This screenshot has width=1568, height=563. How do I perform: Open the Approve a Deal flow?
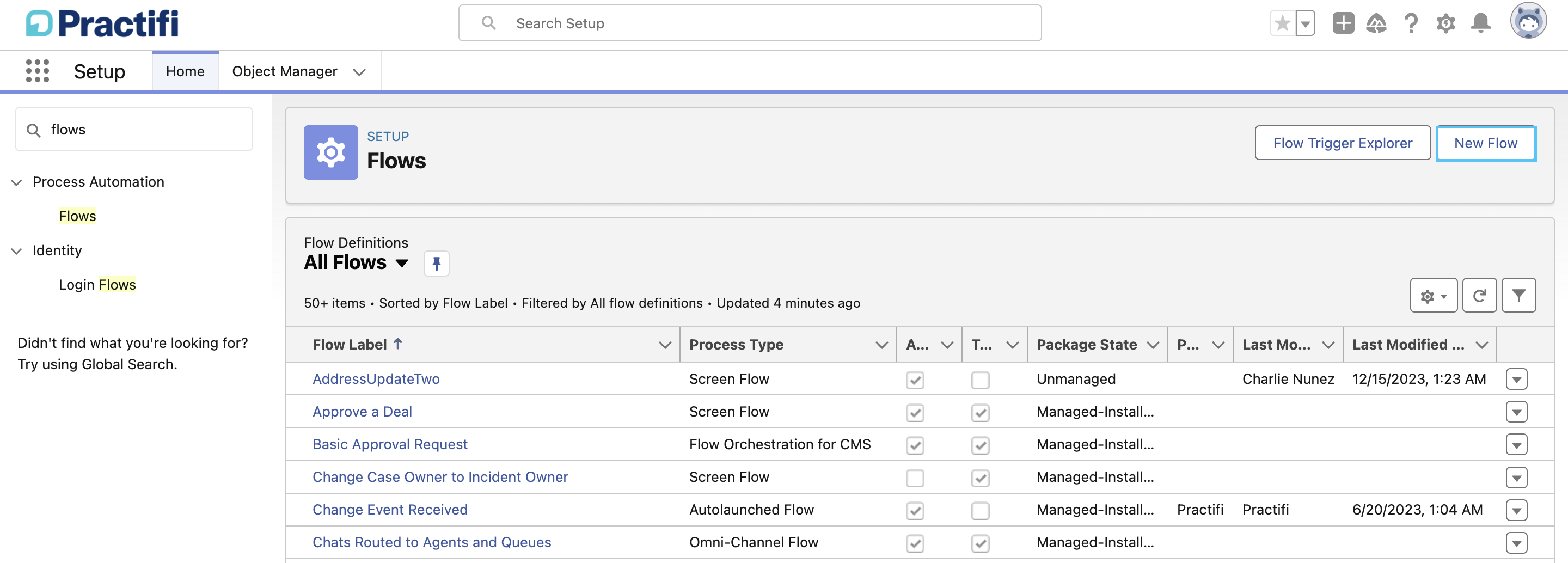[362, 412]
